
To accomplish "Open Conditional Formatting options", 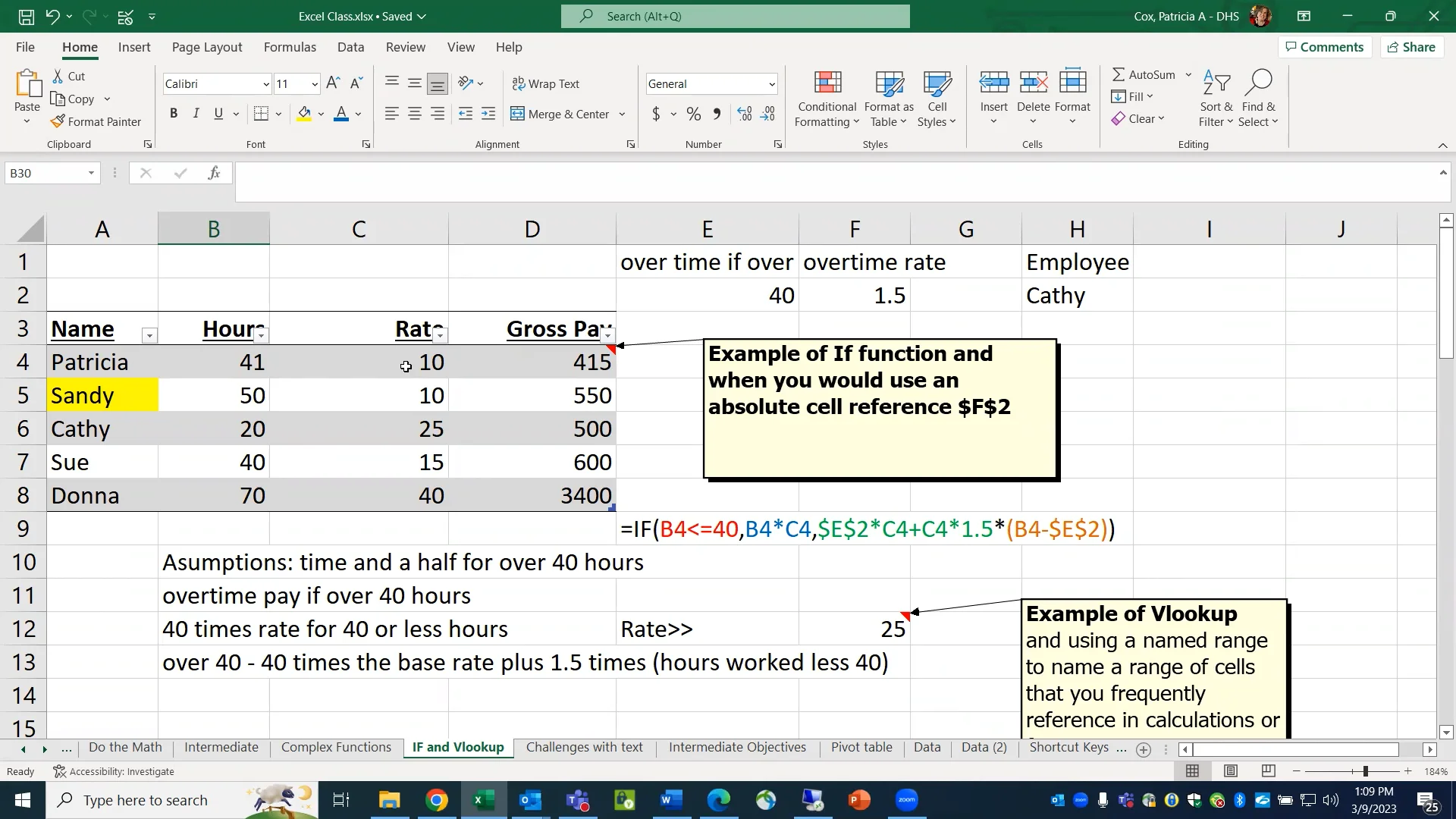I will point(826,97).
